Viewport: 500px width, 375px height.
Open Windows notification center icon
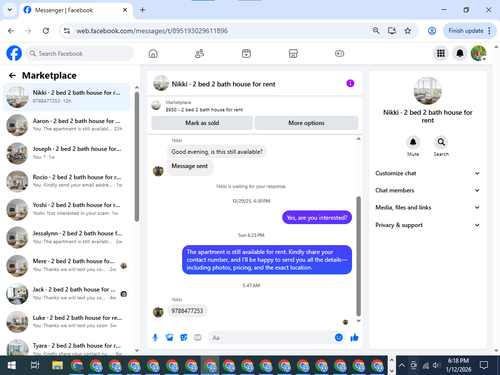[x=484, y=365]
